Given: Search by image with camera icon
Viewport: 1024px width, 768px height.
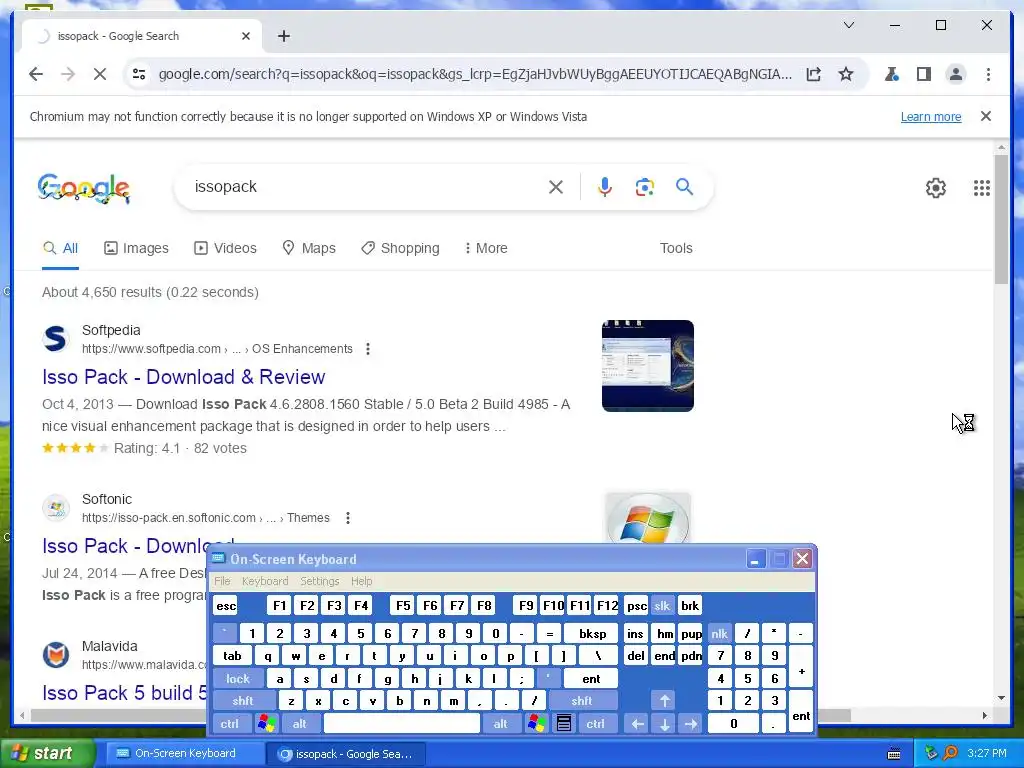Looking at the screenshot, I should tap(645, 187).
